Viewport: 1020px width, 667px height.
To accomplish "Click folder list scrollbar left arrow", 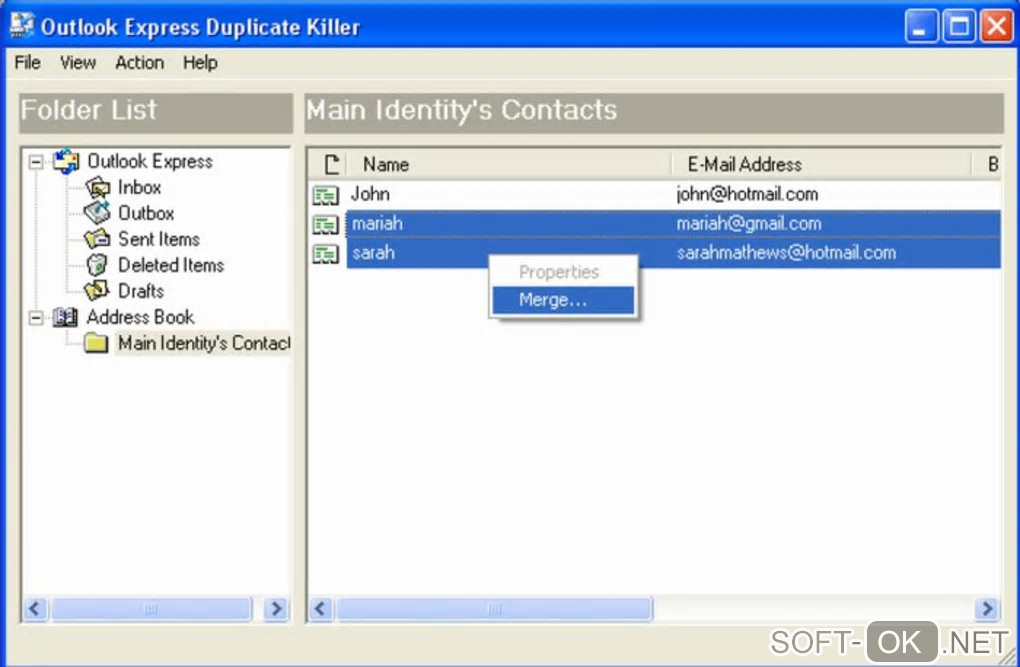I will click(35, 609).
